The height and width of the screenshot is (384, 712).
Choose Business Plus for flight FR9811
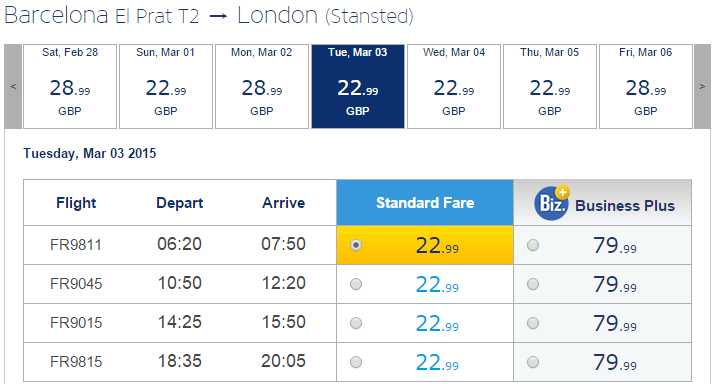click(x=533, y=245)
